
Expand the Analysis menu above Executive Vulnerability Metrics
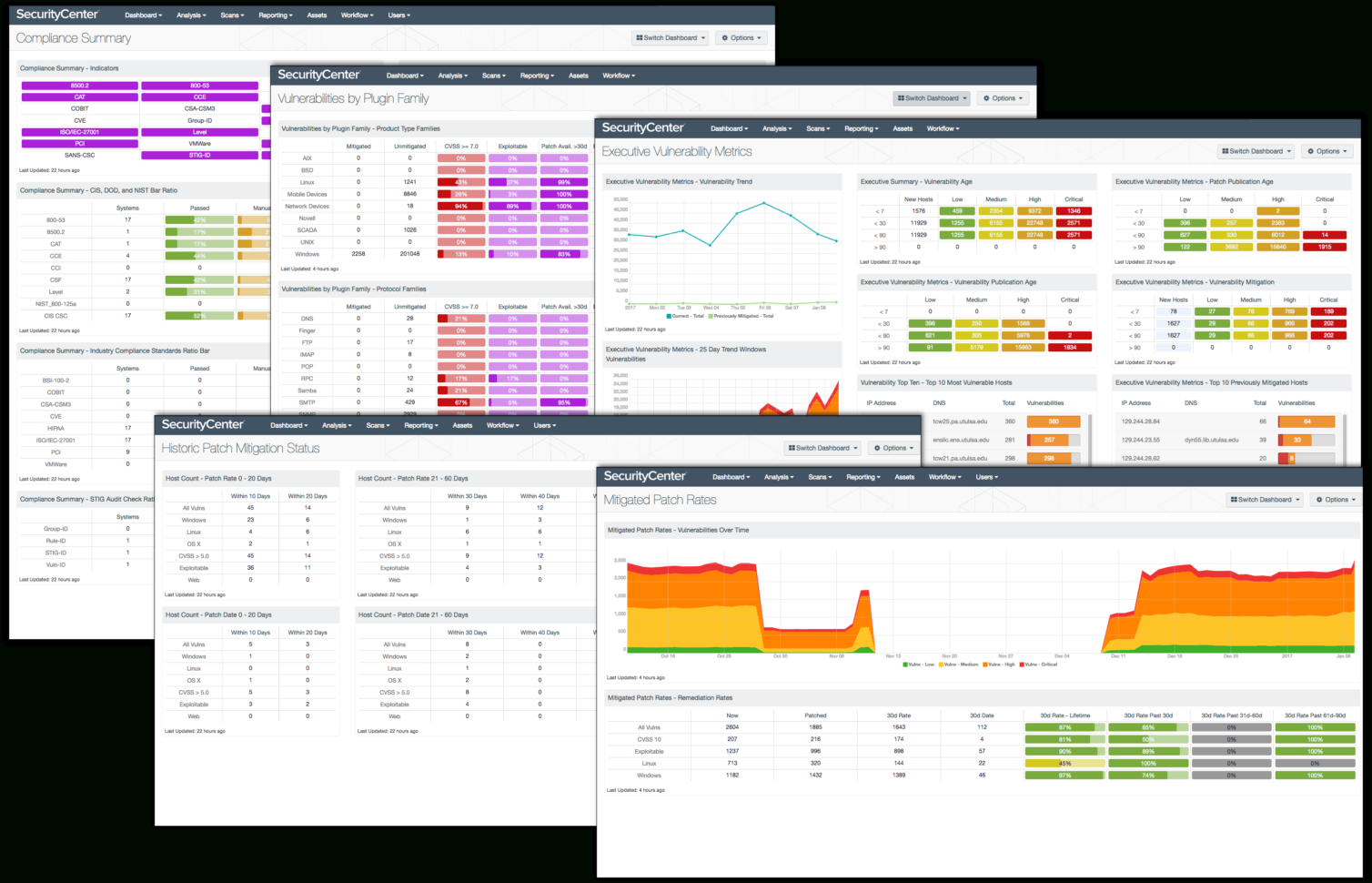[778, 128]
